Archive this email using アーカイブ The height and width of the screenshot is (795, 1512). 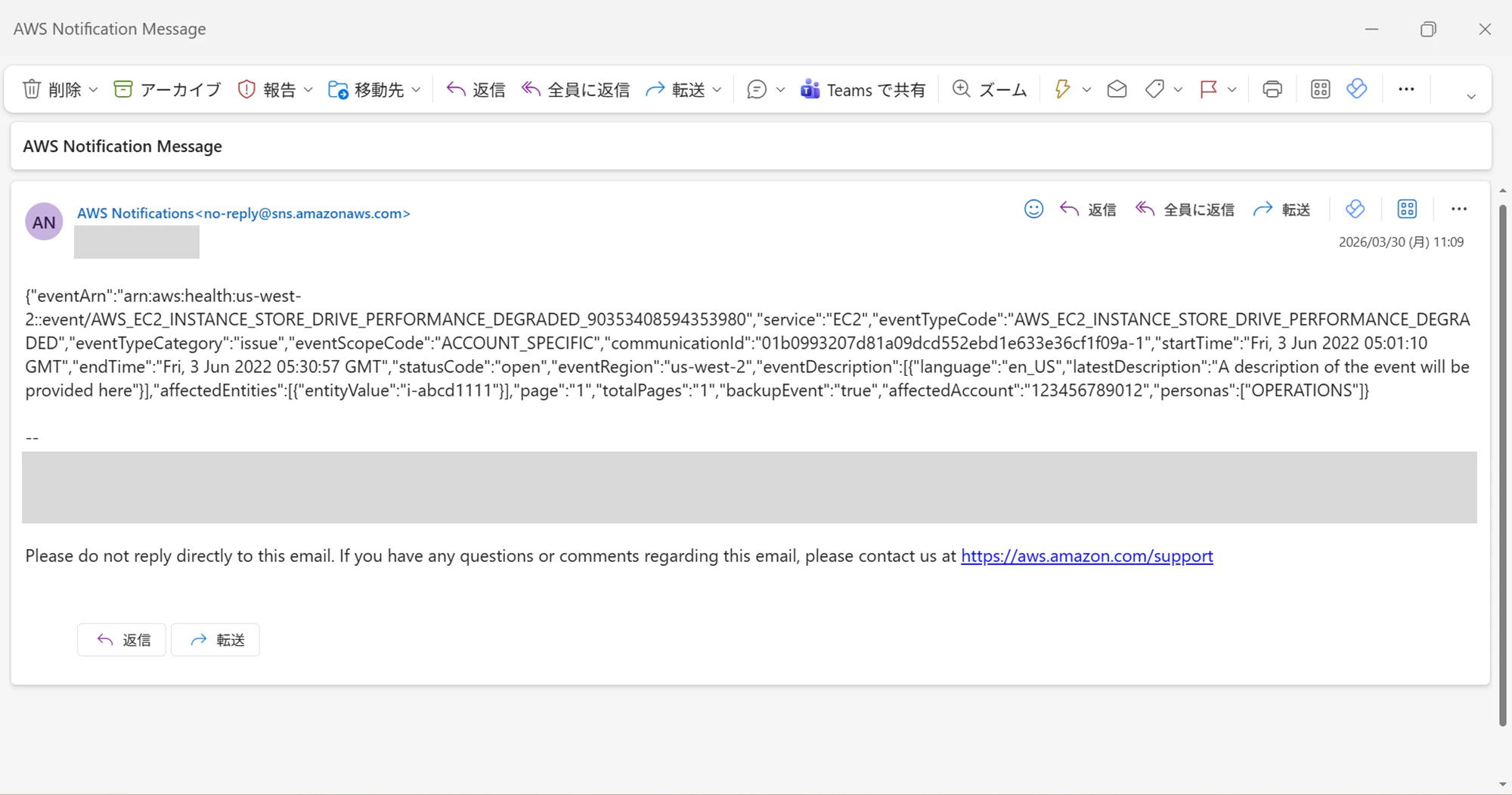coord(167,89)
